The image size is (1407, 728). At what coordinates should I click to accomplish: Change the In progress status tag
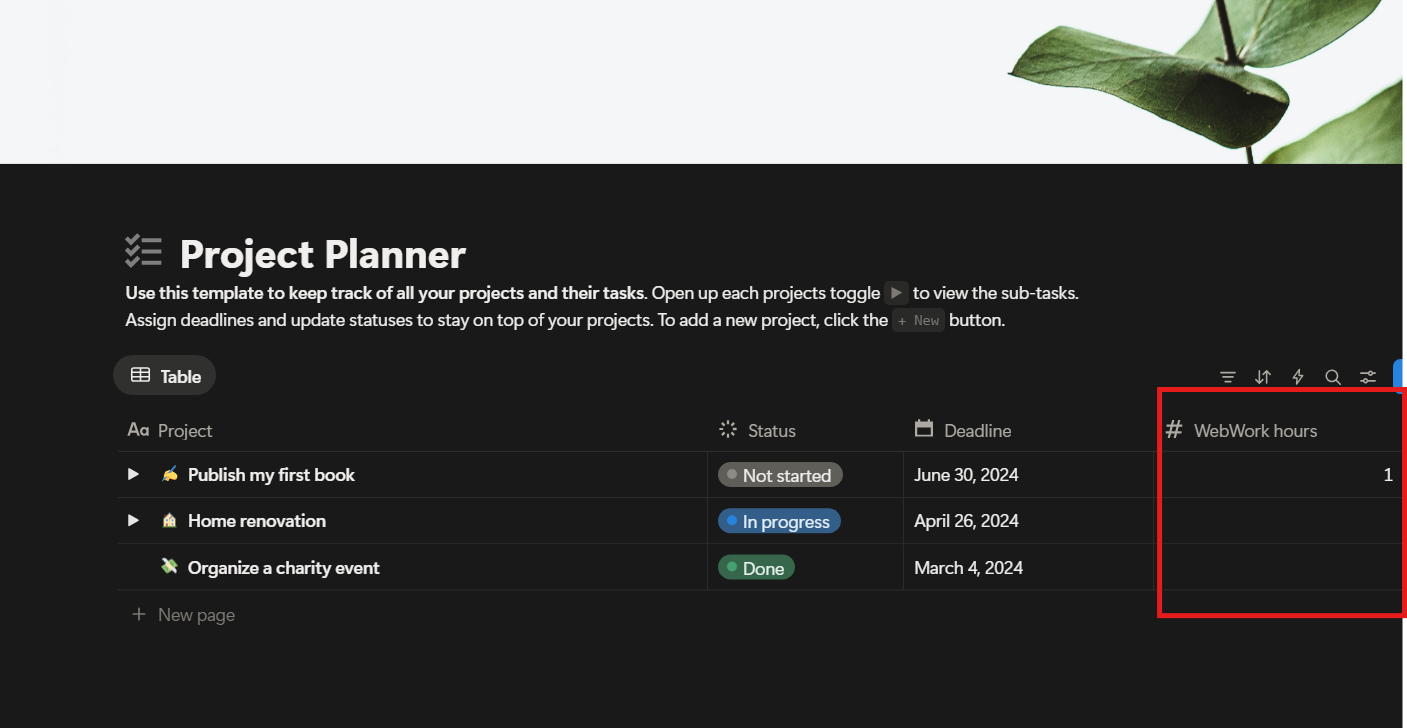779,521
